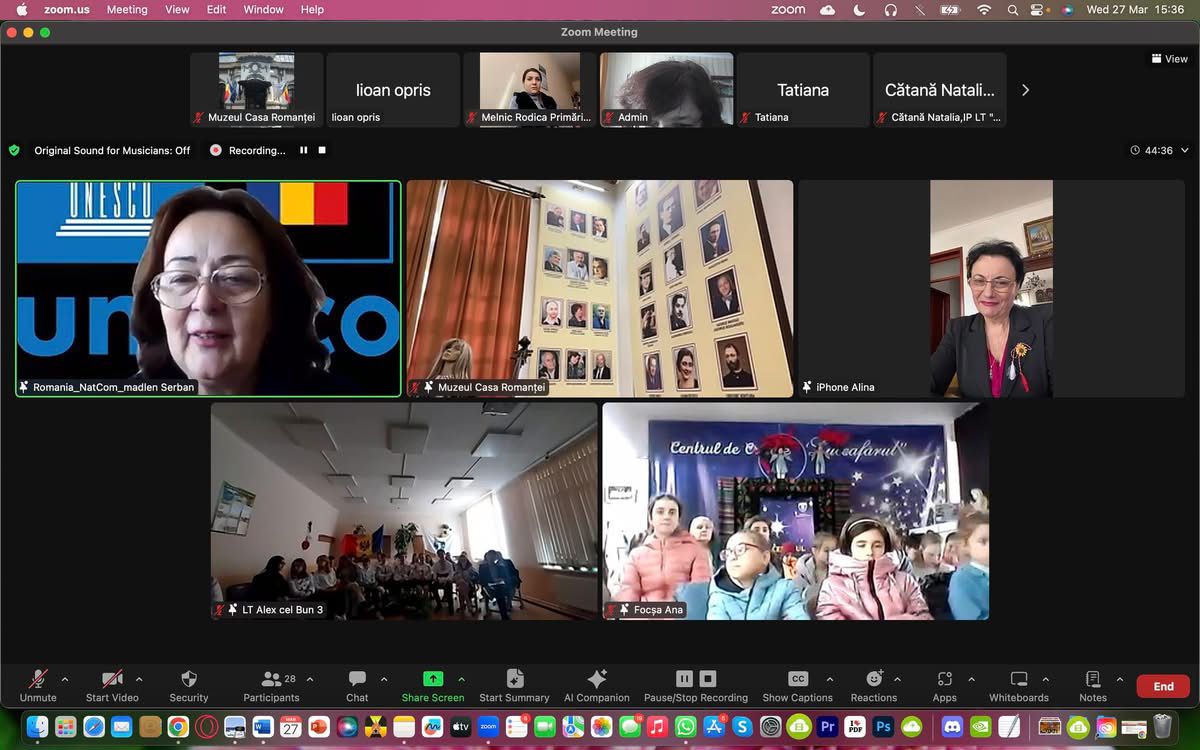Open the Window menu in menu bar
The height and width of the screenshot is (750, 1200).
[263, 9]
